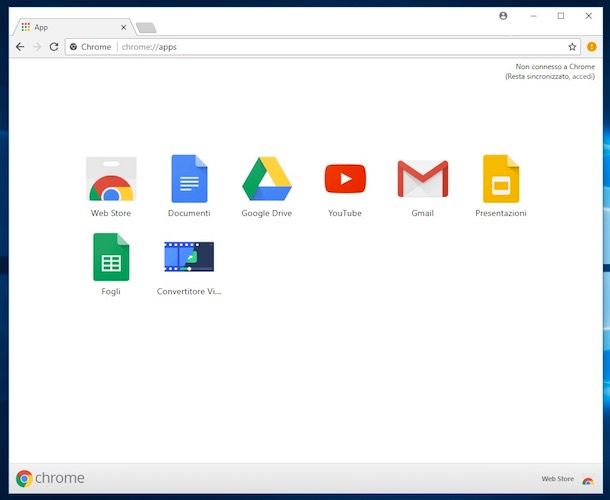Image resolution: width=610 pixels, height=500 pixels.
Task: Open the user profile icon in title bar
Action: (503, 16)
